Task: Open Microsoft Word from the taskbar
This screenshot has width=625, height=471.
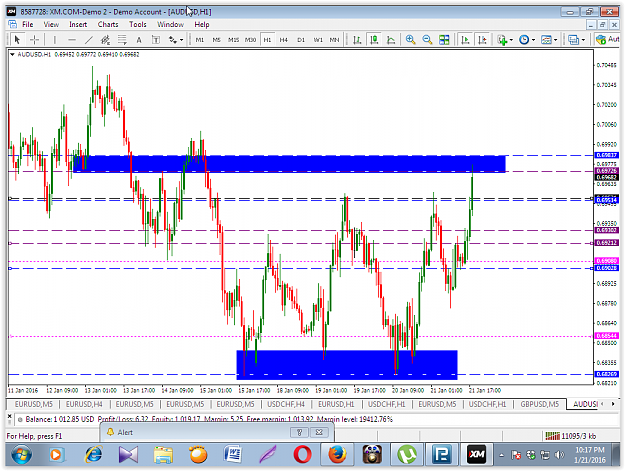Action: point(233,455)
